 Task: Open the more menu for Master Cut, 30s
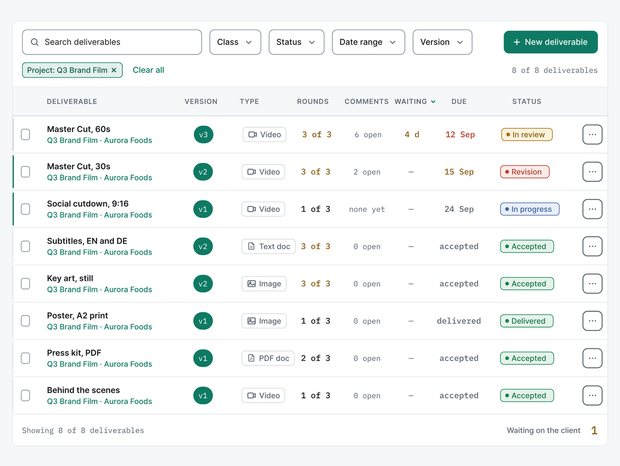pyautogui.click(x=592, y=172)
